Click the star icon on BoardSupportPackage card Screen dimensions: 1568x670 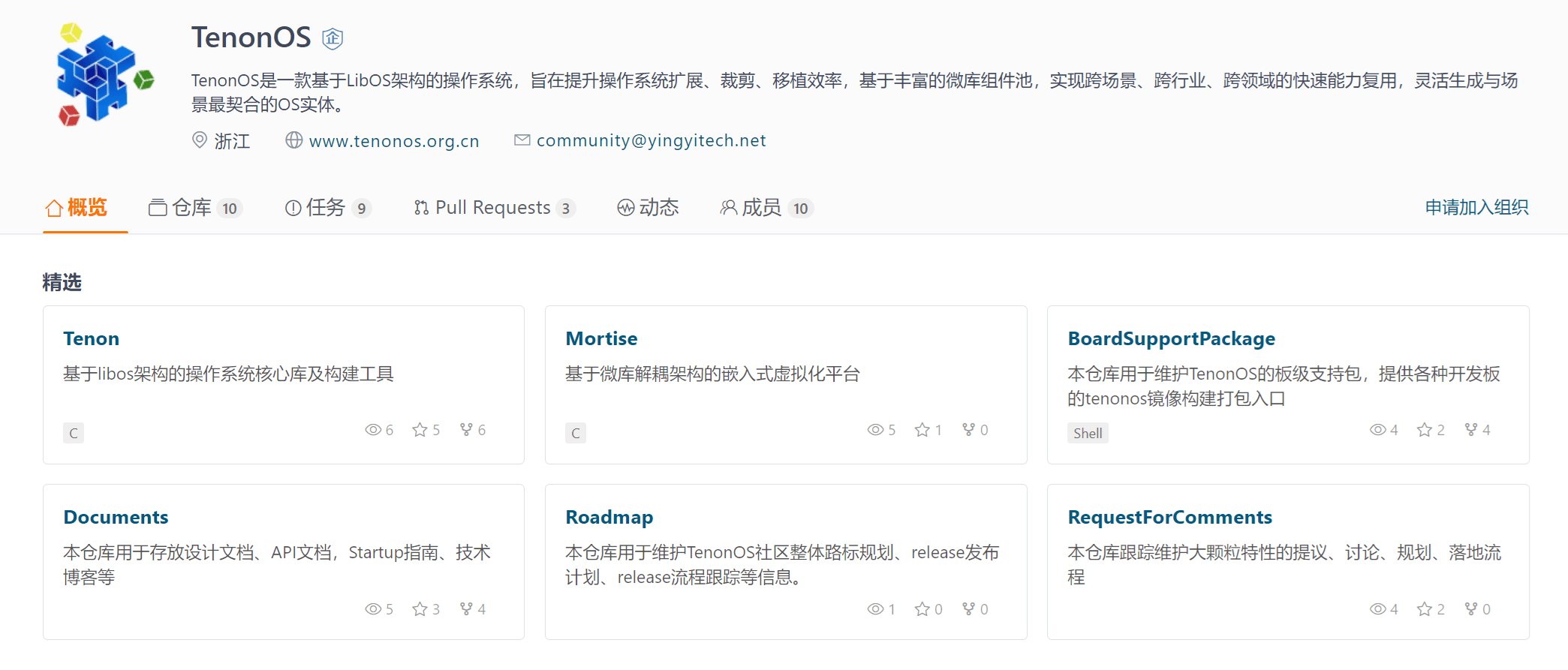[x=1424, y=430]
